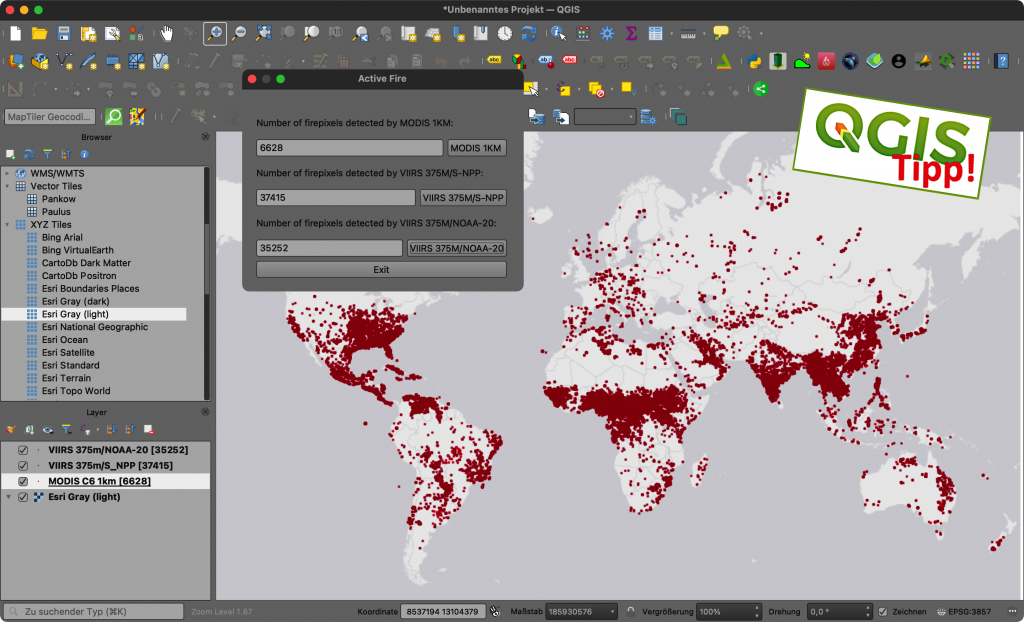Open the measure tool dropdown arrow
Screen dimensions: 1024x622
[x=703, y=33]
